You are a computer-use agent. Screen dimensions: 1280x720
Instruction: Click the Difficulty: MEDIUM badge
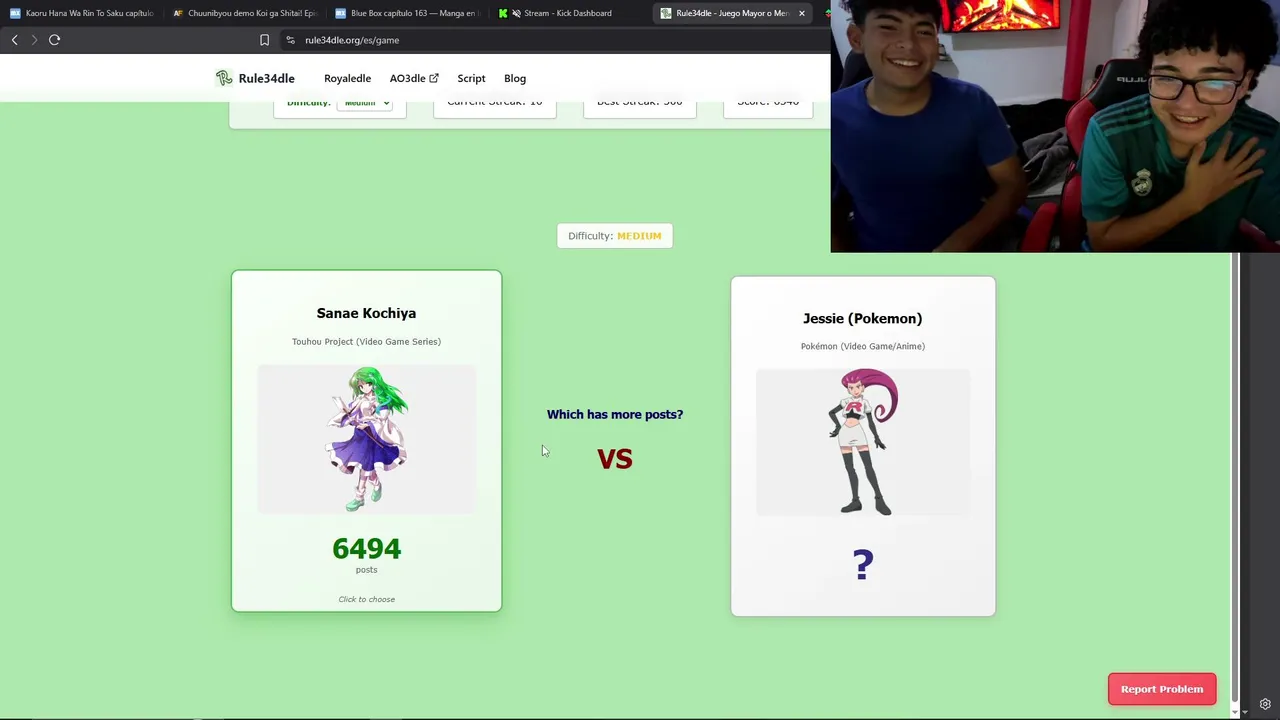click(615, 236)
